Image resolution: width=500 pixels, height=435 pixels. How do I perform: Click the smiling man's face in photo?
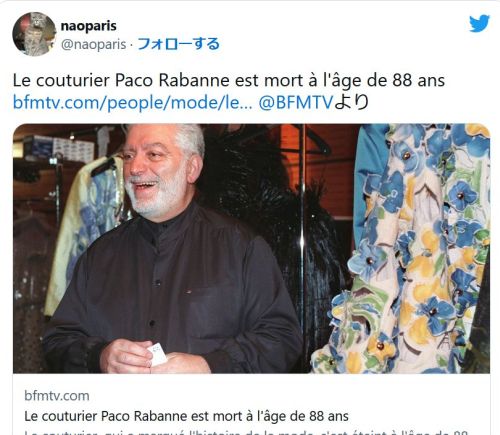click(159, 172)
